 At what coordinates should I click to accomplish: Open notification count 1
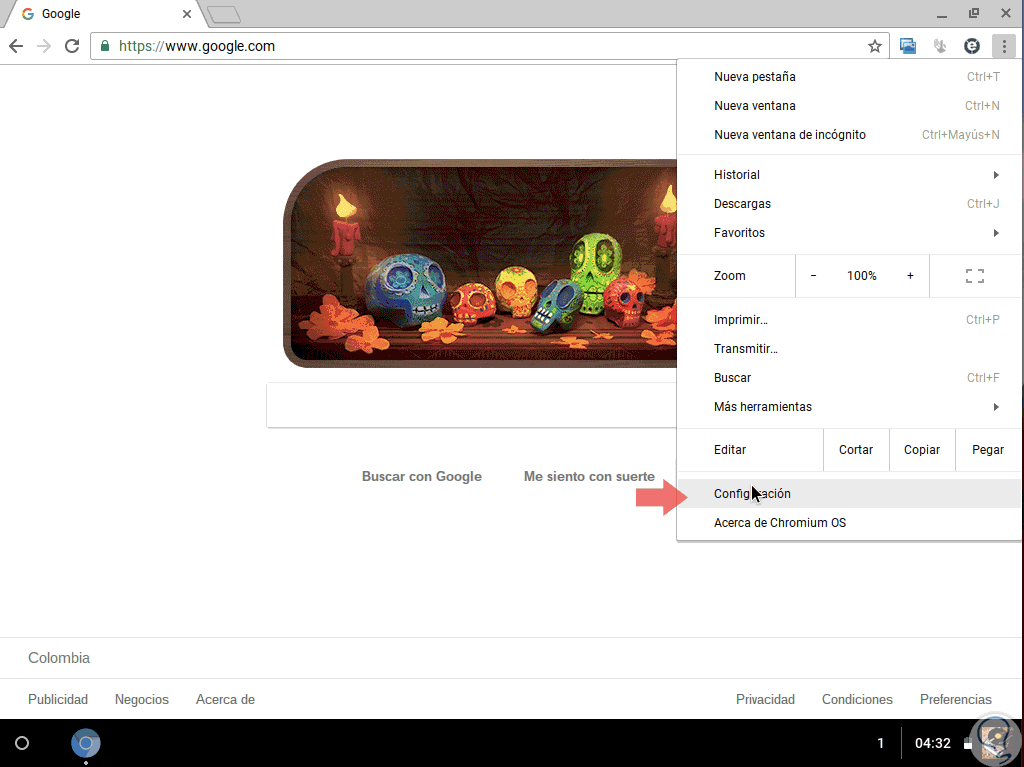coord(880,743)
